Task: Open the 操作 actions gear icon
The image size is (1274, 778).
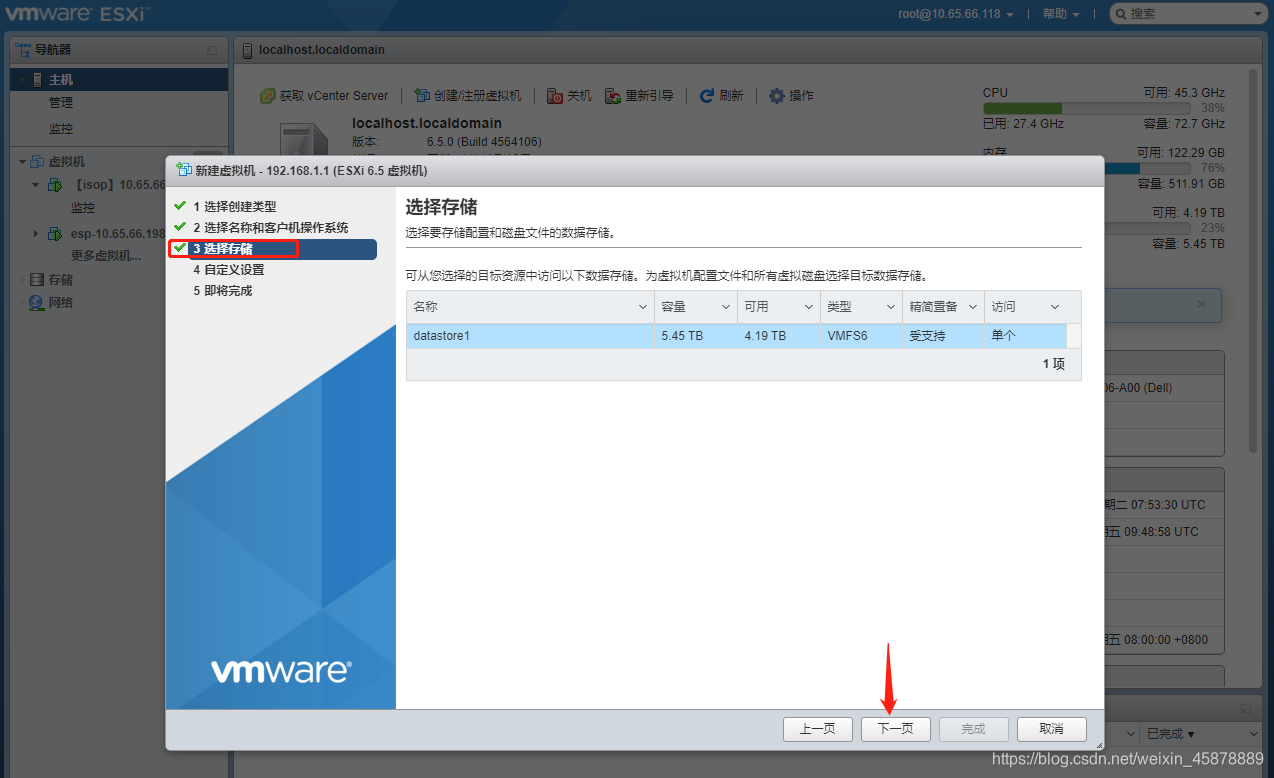Action: (777, 96)
